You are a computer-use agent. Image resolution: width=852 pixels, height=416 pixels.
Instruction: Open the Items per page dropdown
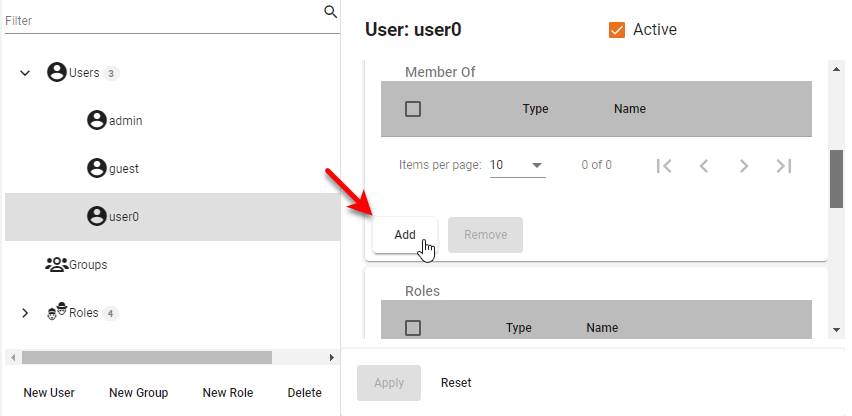point(517,165)
